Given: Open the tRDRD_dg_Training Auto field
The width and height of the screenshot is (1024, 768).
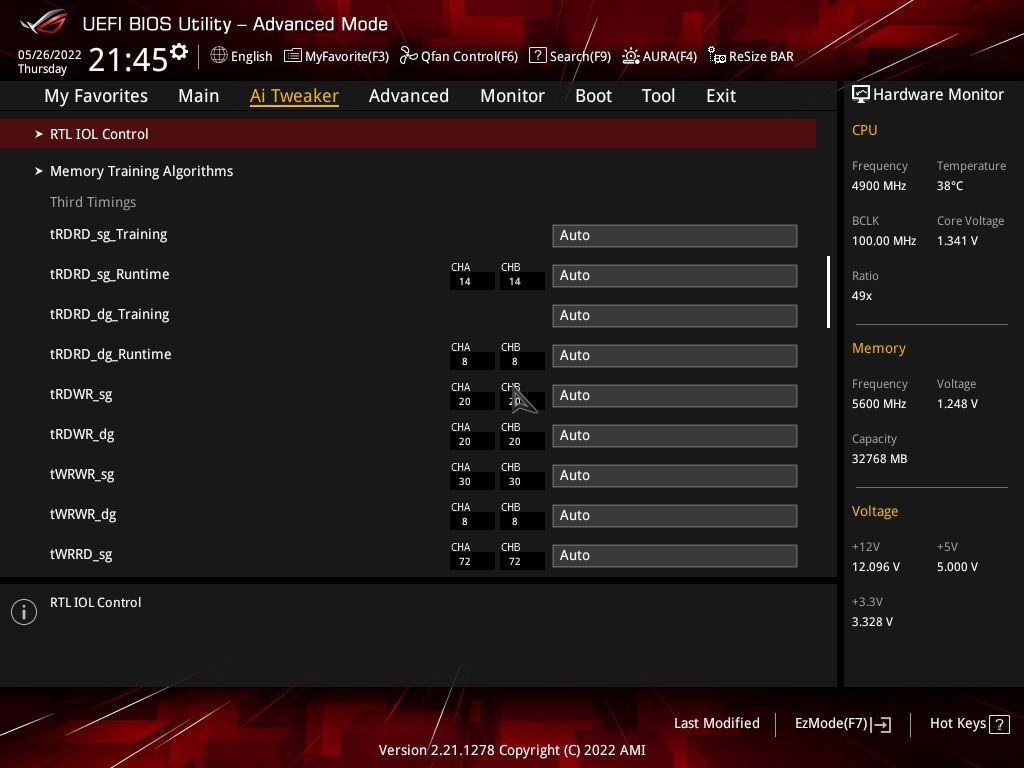Looking at the screenshot, I should coord(675,315).
